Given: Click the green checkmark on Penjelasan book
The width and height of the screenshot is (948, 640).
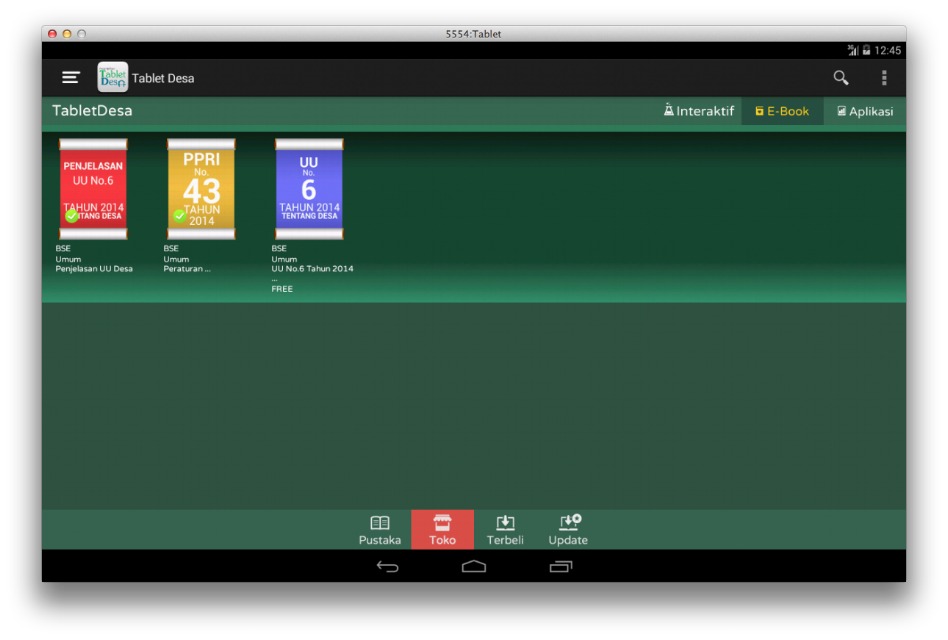Looking at the screenshot, I should click(72, 215).
